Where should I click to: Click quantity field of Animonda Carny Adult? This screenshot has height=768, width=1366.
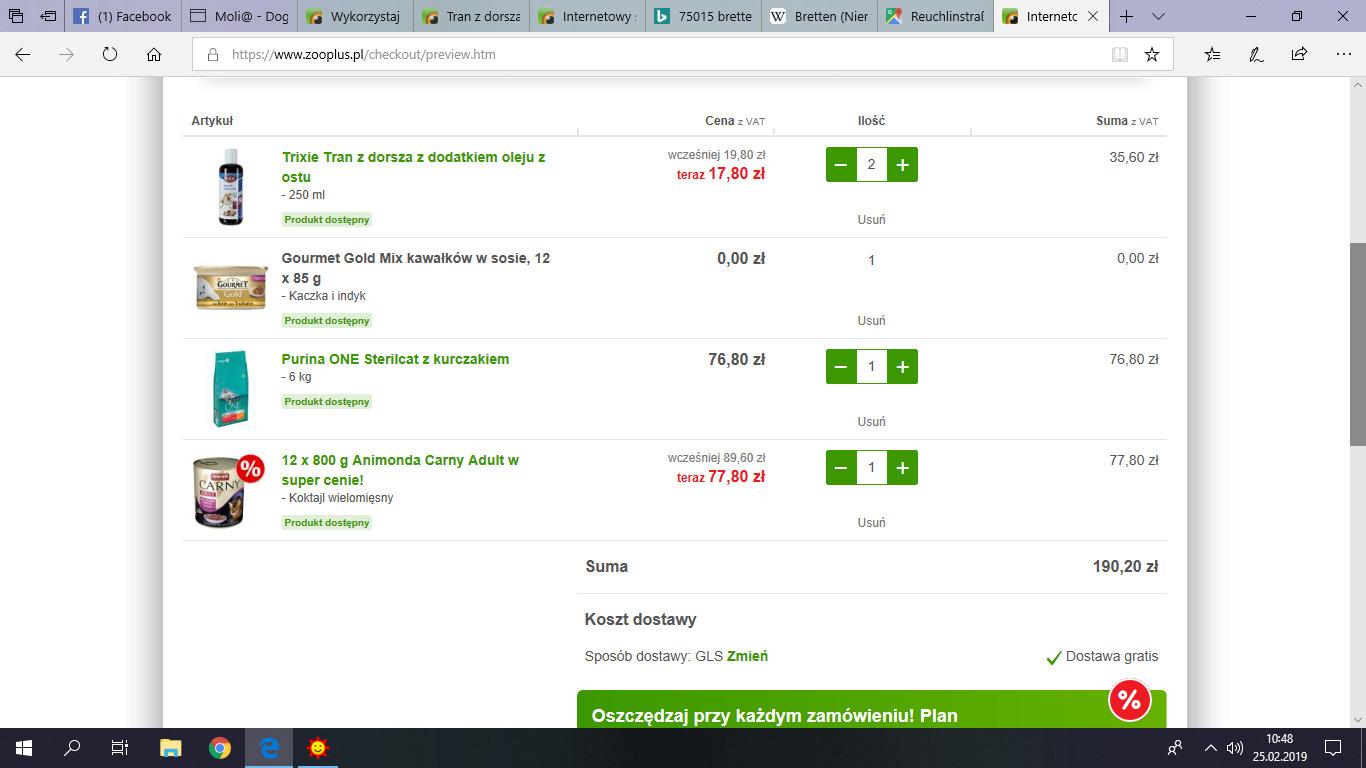872,468
